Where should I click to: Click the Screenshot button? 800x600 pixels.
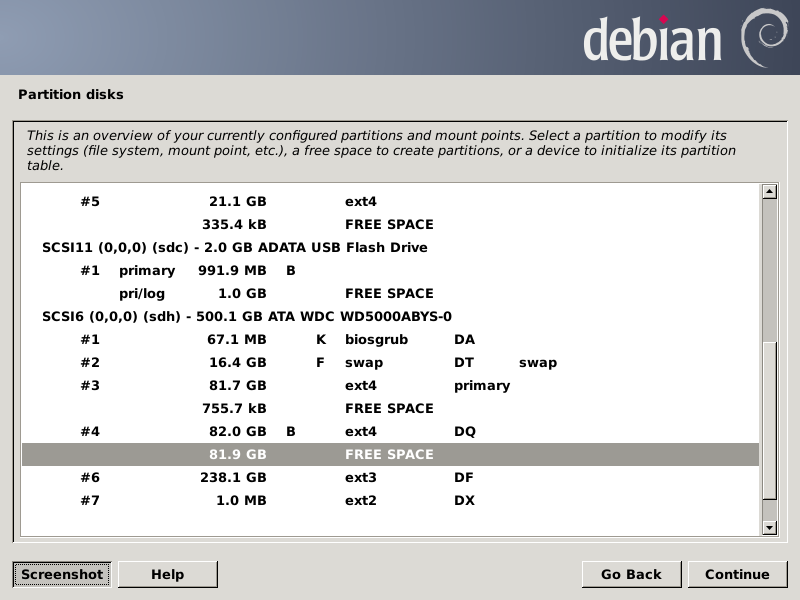pos(62,574)
